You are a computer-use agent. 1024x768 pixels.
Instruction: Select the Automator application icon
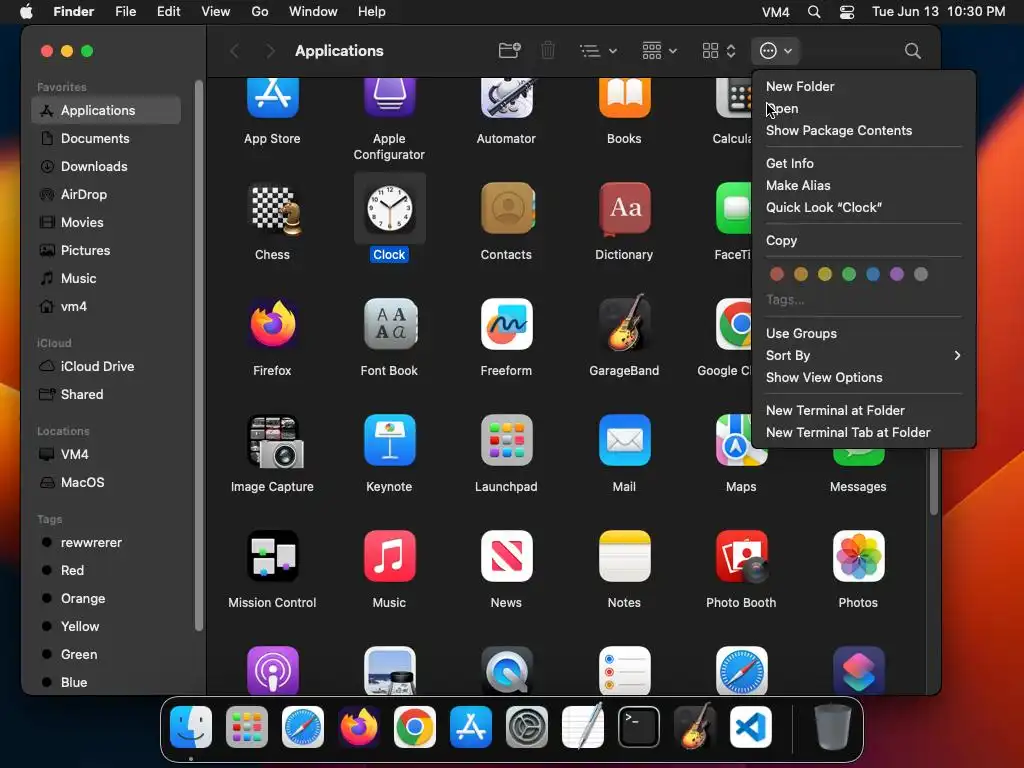click(x=507, y=98)
